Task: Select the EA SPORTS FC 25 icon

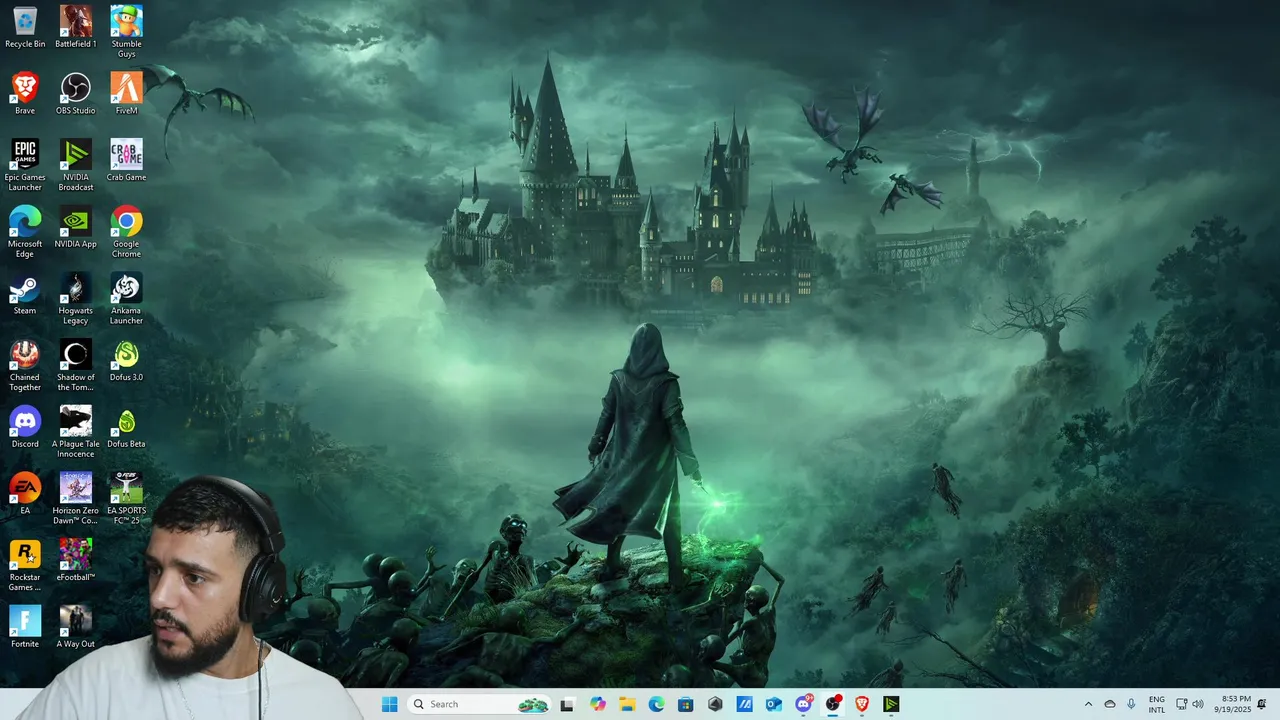Action: click(x=126, y=499)
